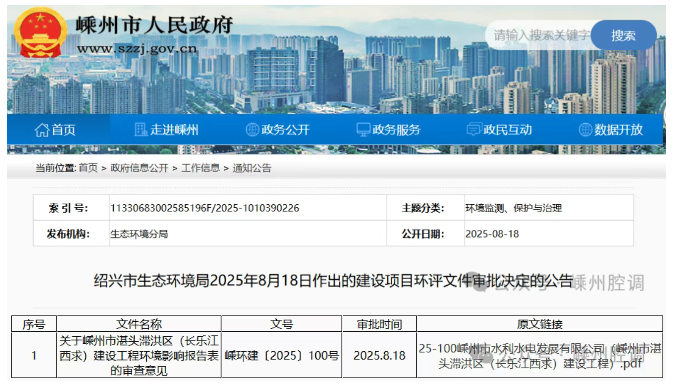Click the publication date 2025-08-18

[492, 234]
